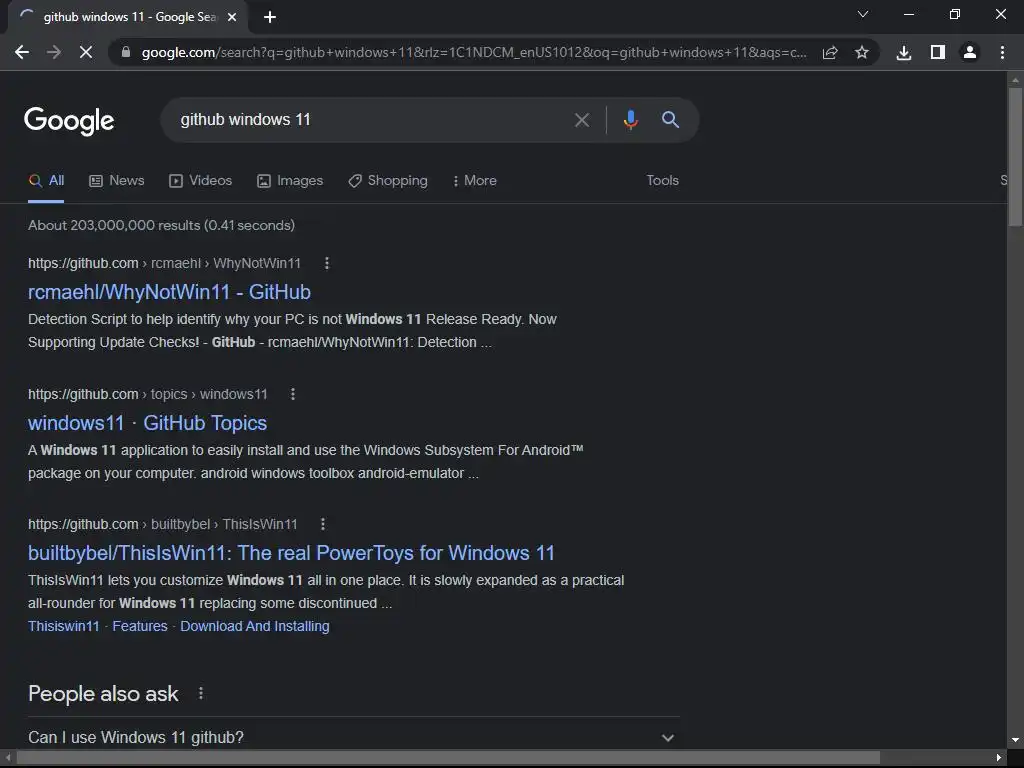Click inside the github windows 11 search field

click(x=372, y=120)
